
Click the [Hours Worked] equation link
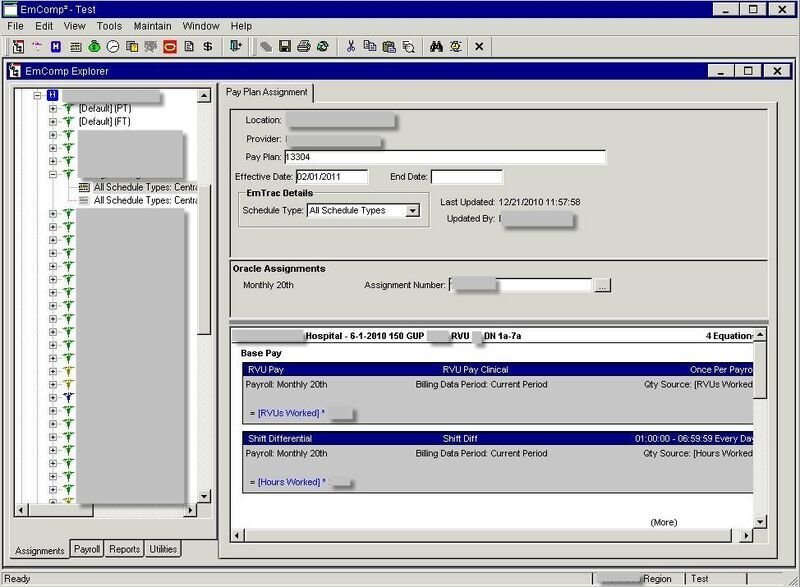coord(289,482)
